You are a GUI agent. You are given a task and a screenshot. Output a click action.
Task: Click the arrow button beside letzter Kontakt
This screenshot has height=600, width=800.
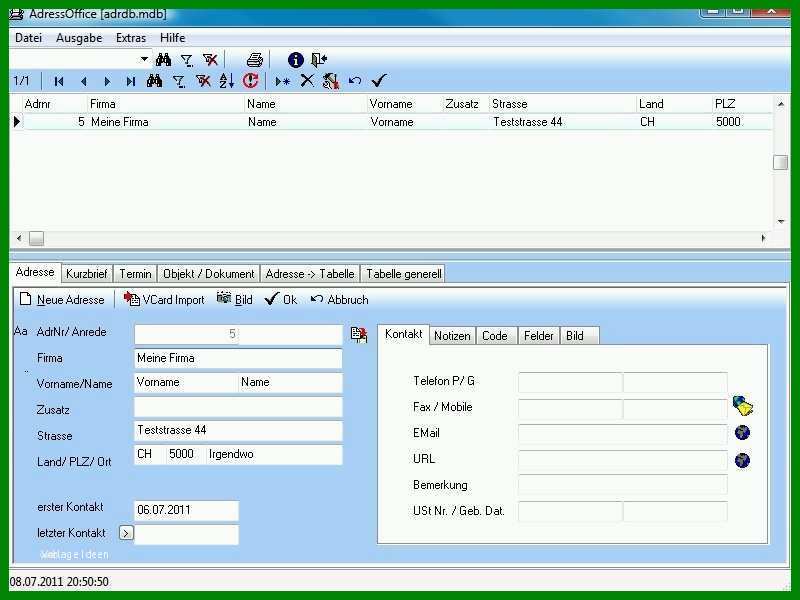click(126, 533)
